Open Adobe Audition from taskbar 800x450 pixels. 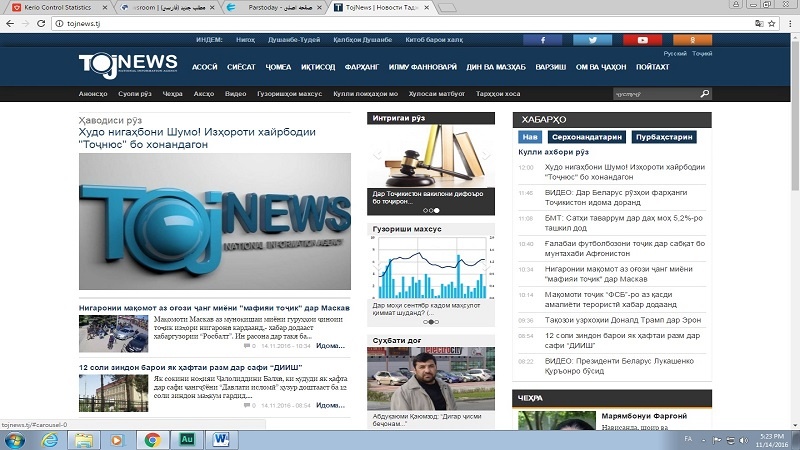click(187, 439)
